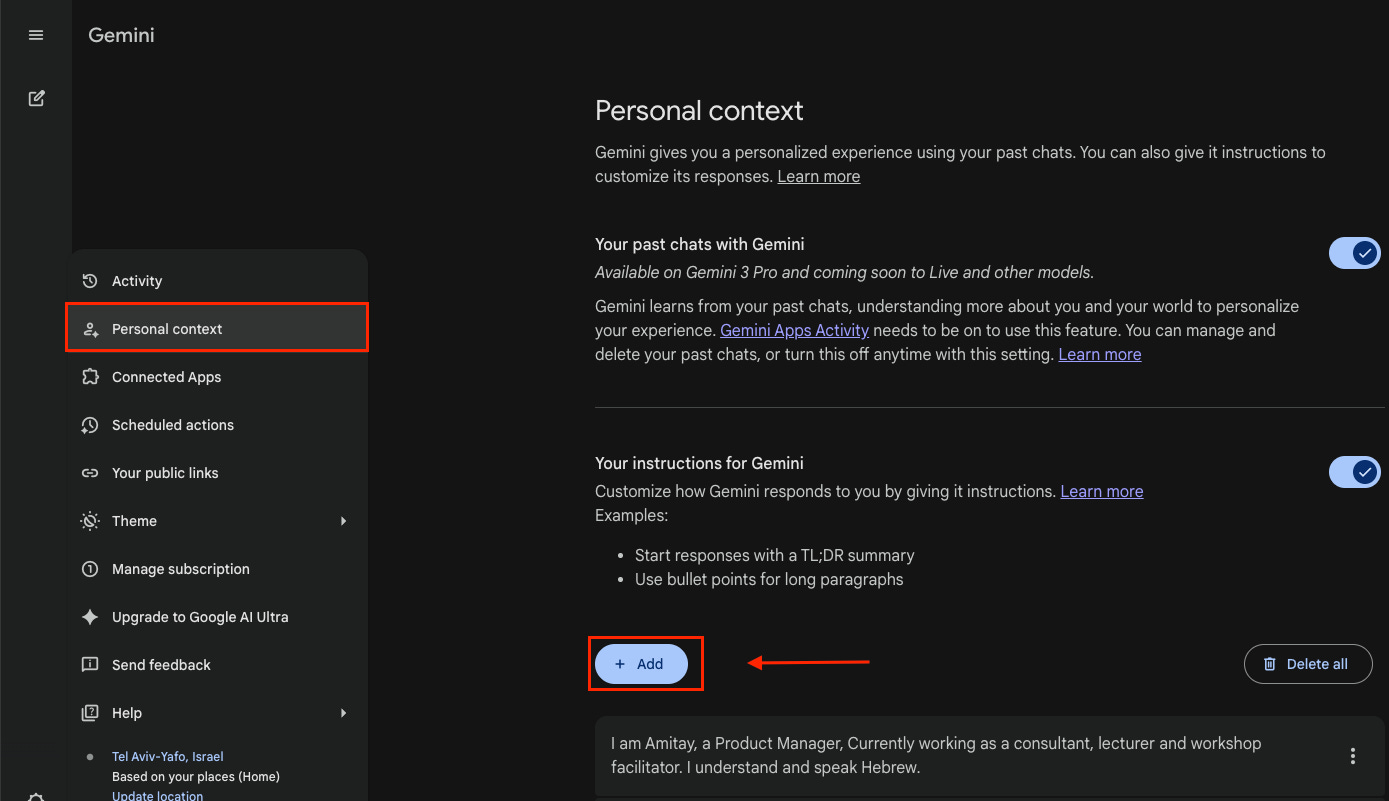Image resolution: width=1389 pixels, height=801 pixels.
Task: Open three-dot options for Amitay instruction
Action: 1353,756
